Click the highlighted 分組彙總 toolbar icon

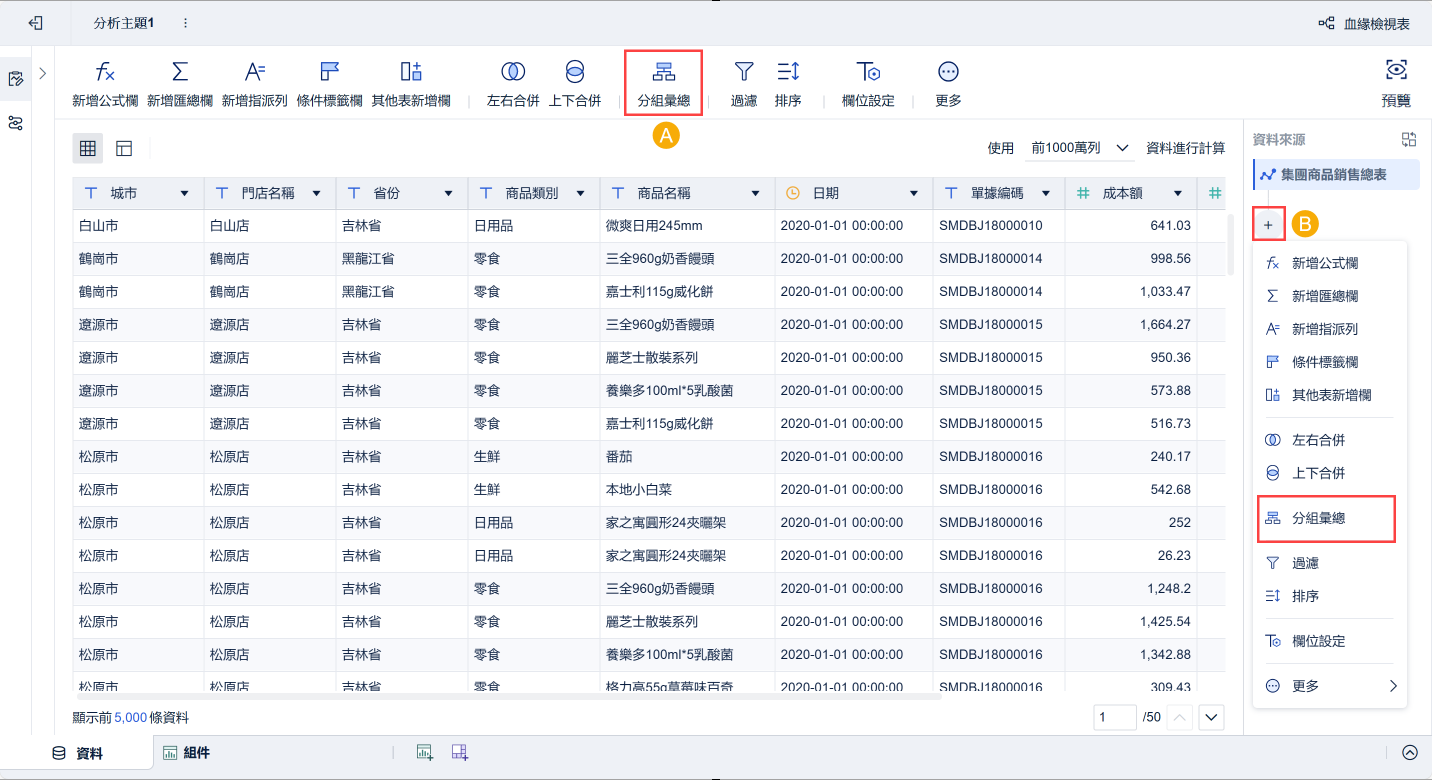click(x=663, y=82)
